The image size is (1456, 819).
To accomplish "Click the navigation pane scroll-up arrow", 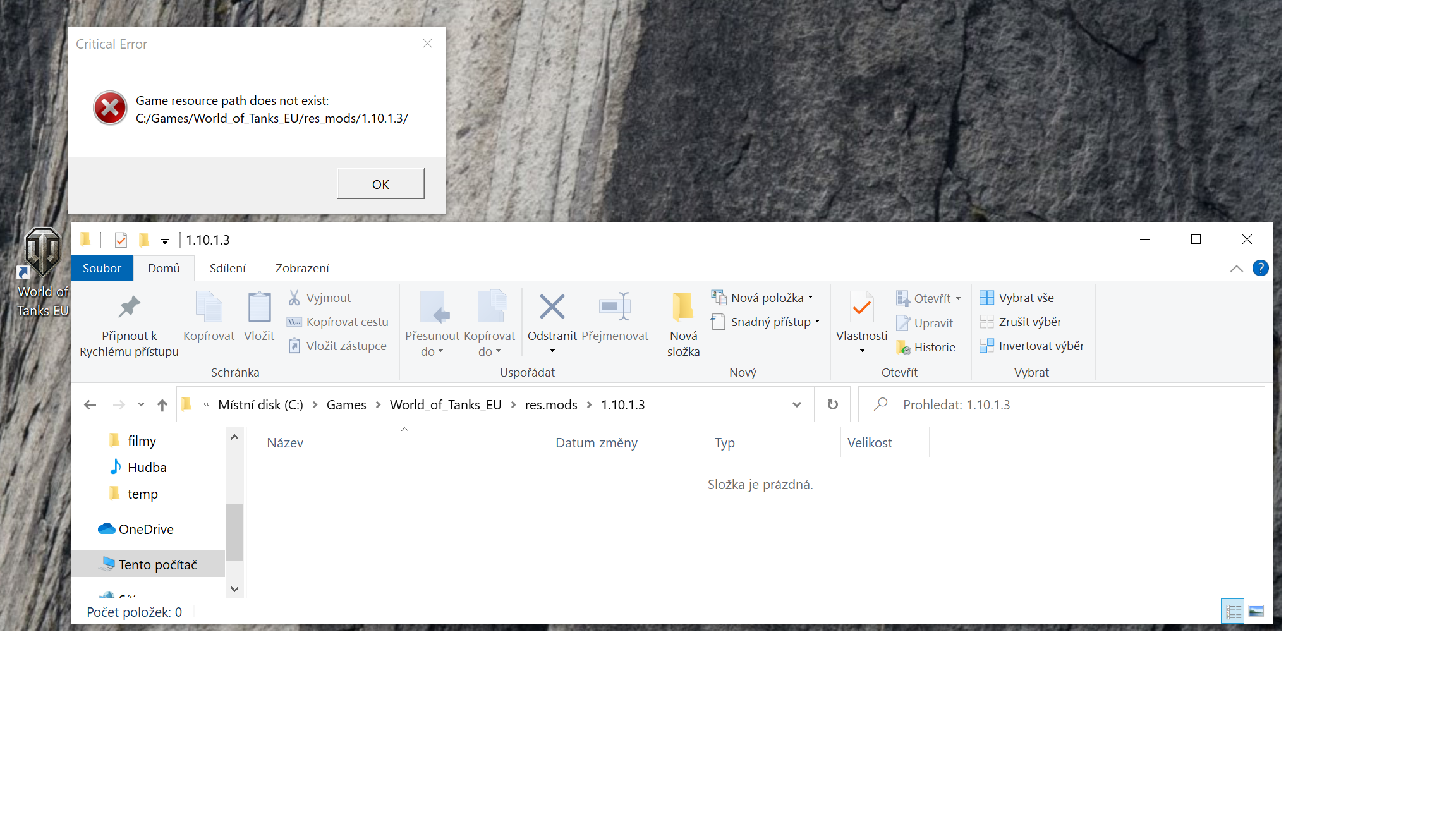I will tap(234, 437).
